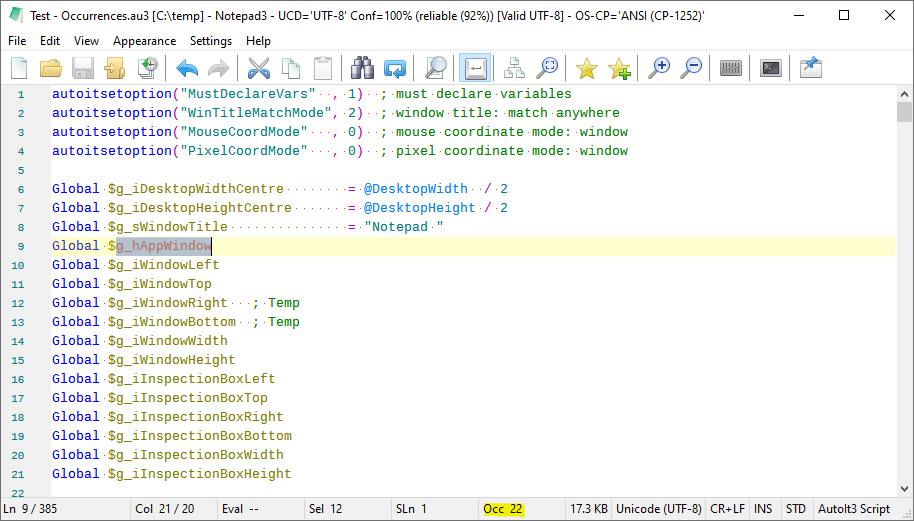This screenshot has width=914, height=521.
Task: Paste from clipboard with the clipboard icon
Action: 323,68
